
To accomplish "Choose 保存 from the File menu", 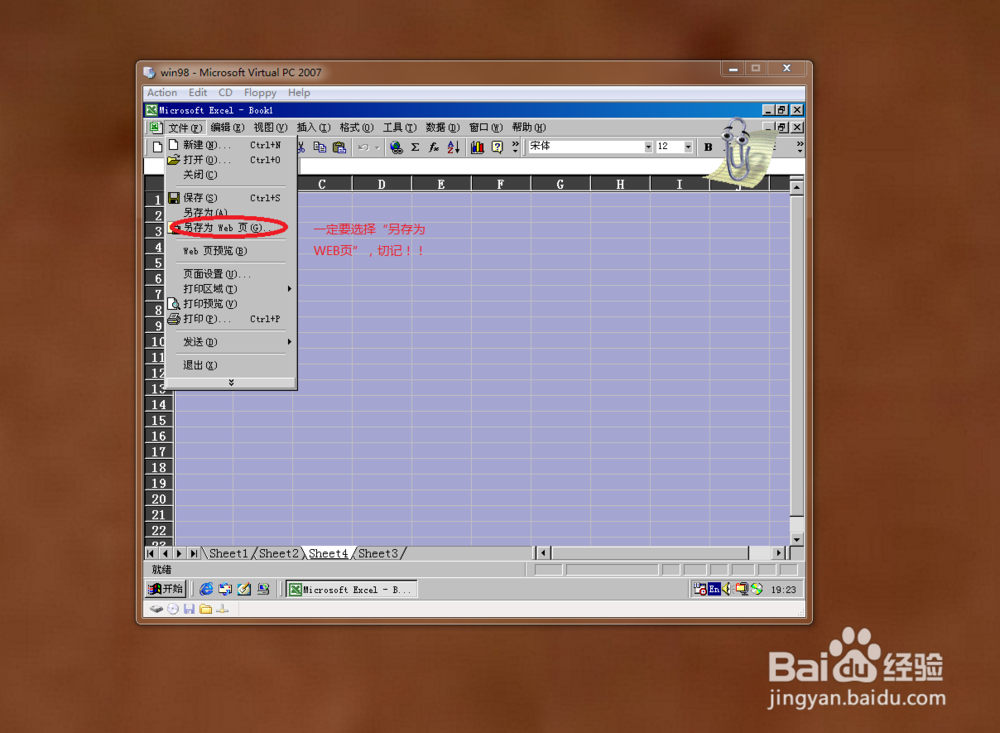I will point(231,198).
